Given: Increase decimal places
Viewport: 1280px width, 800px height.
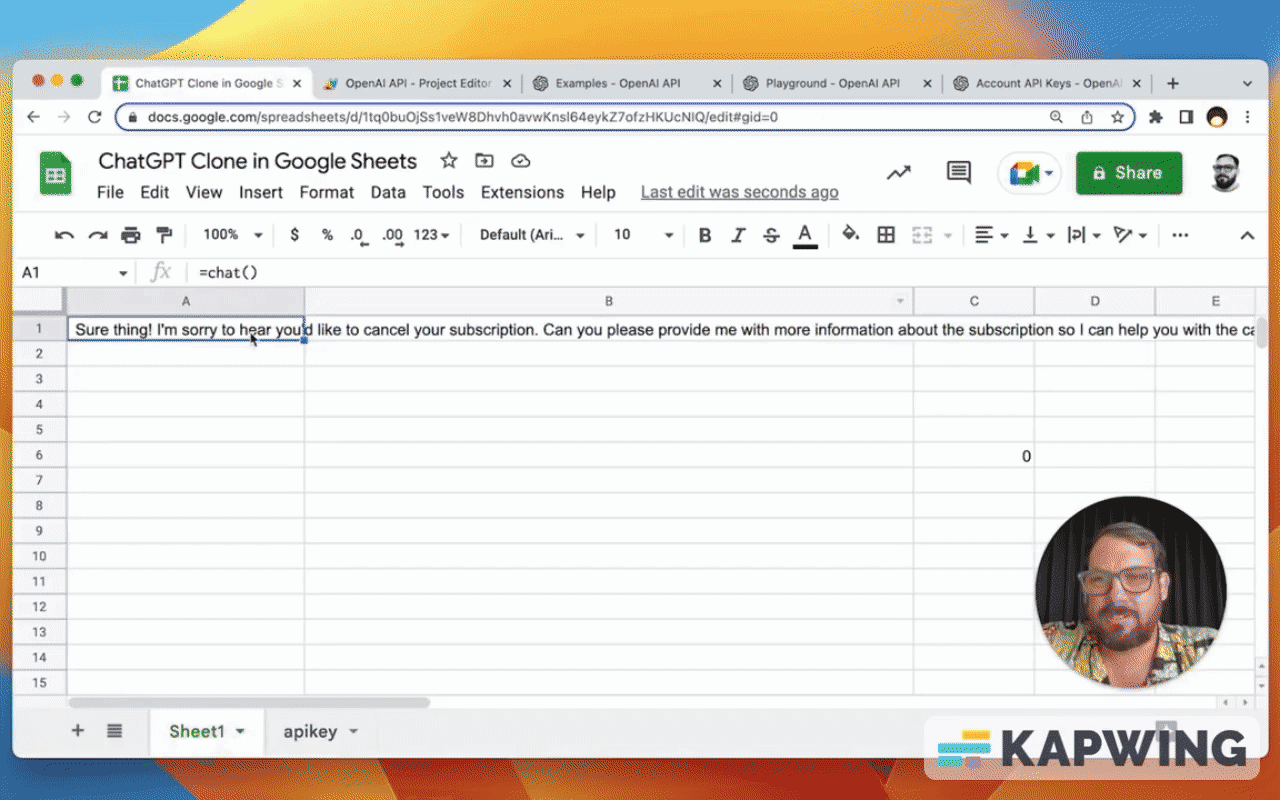Looking at the screenshot, I should coord(392,235).
